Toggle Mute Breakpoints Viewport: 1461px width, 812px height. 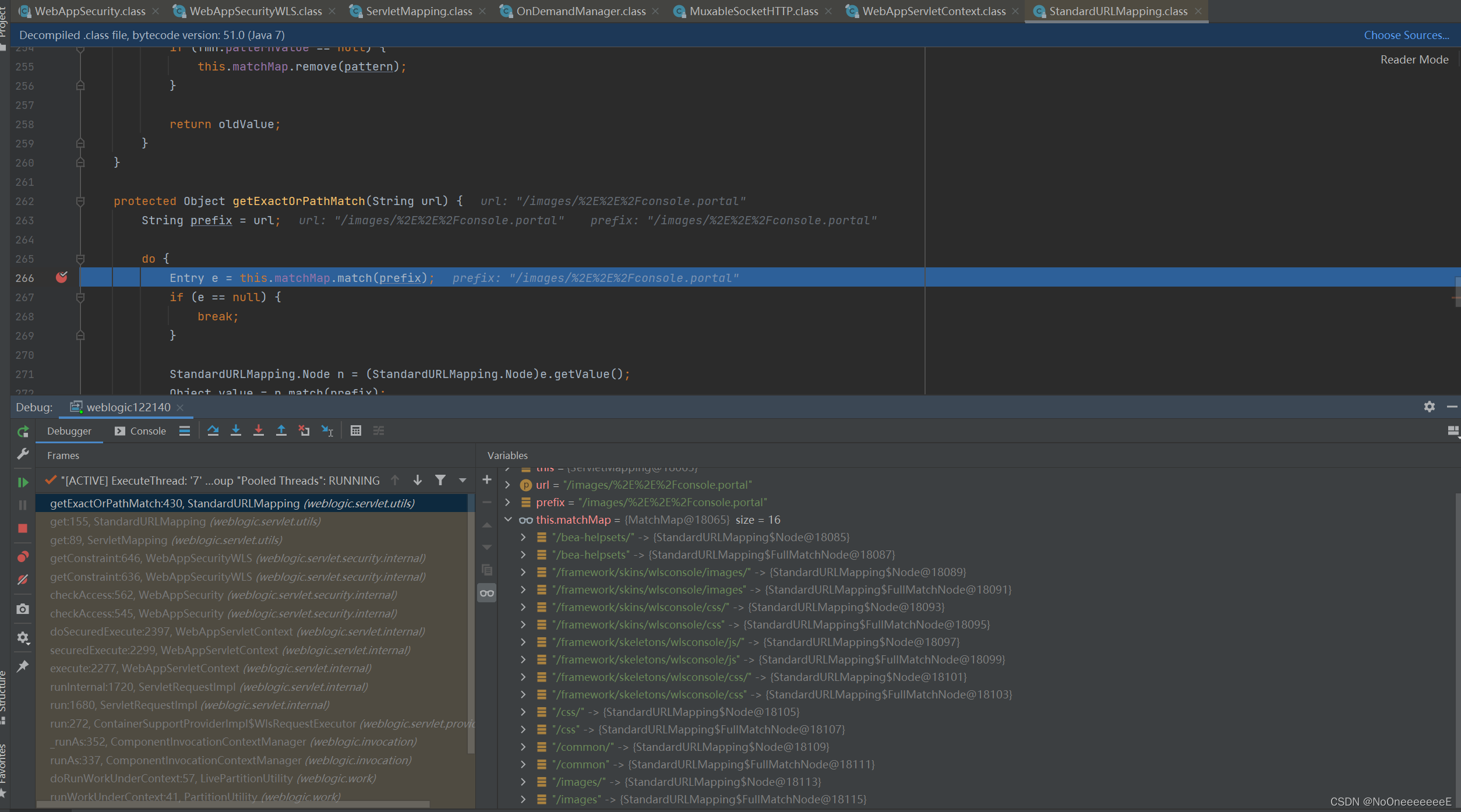[x=23, y=580]
